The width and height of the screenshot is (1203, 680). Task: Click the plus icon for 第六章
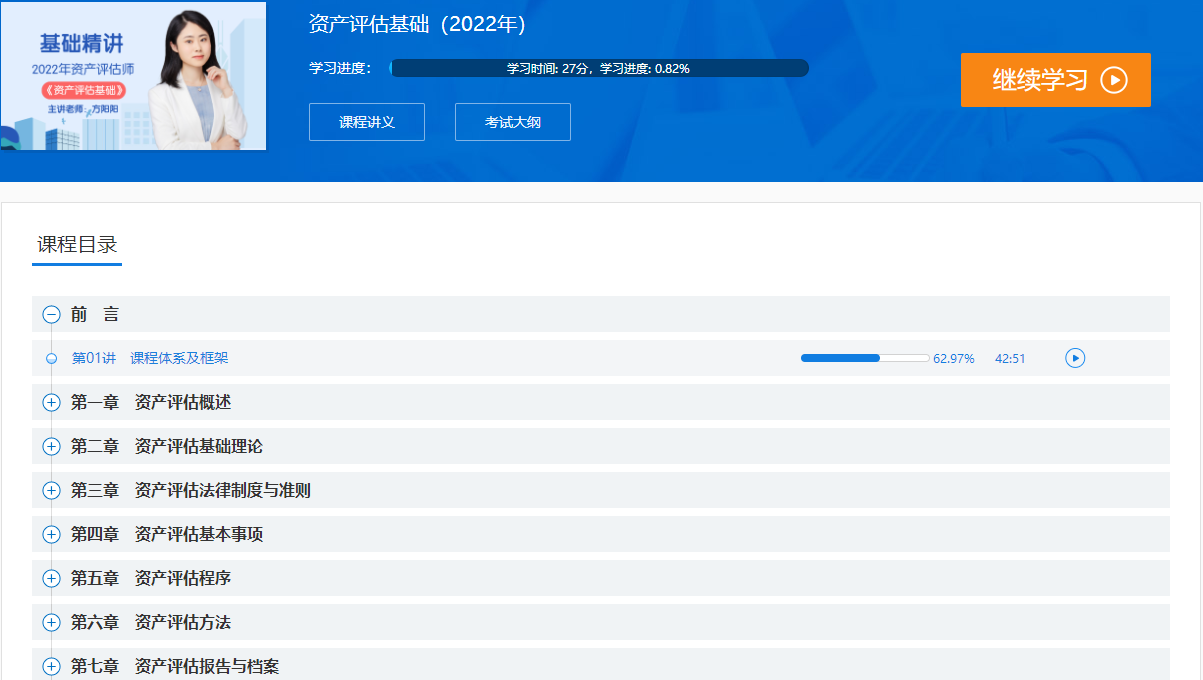(x=51, y=621)
